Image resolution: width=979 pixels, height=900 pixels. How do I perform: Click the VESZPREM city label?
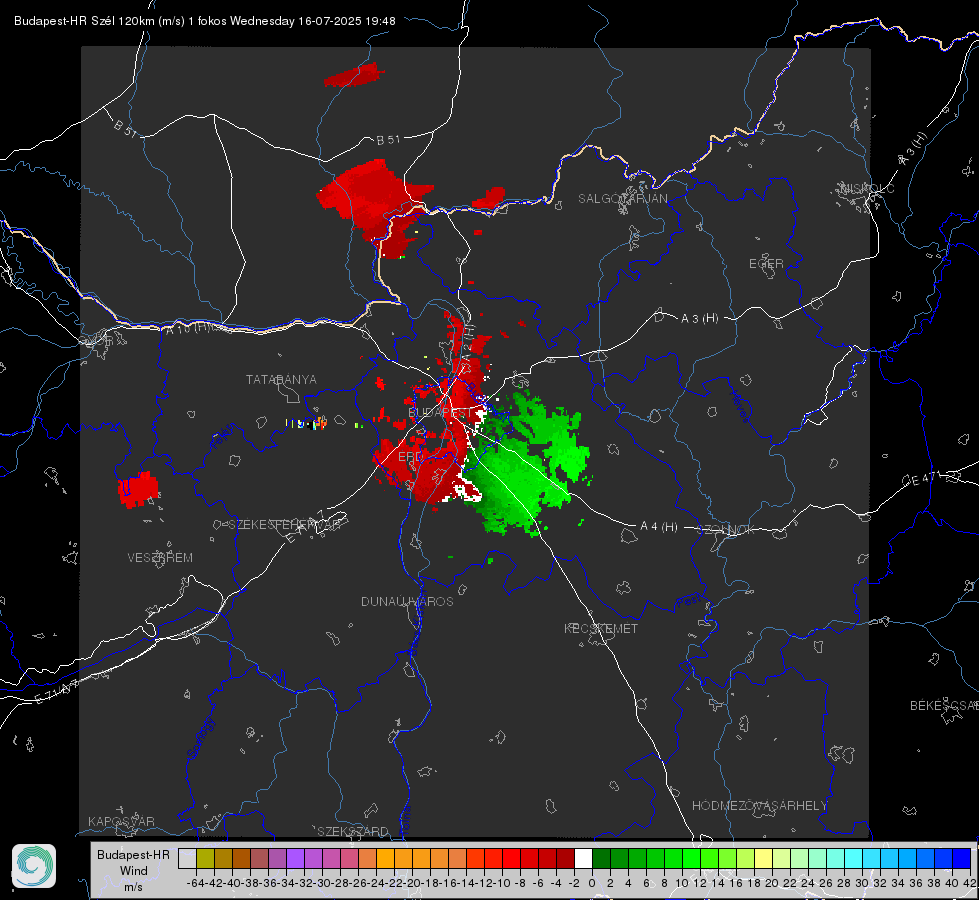[160, 558]
